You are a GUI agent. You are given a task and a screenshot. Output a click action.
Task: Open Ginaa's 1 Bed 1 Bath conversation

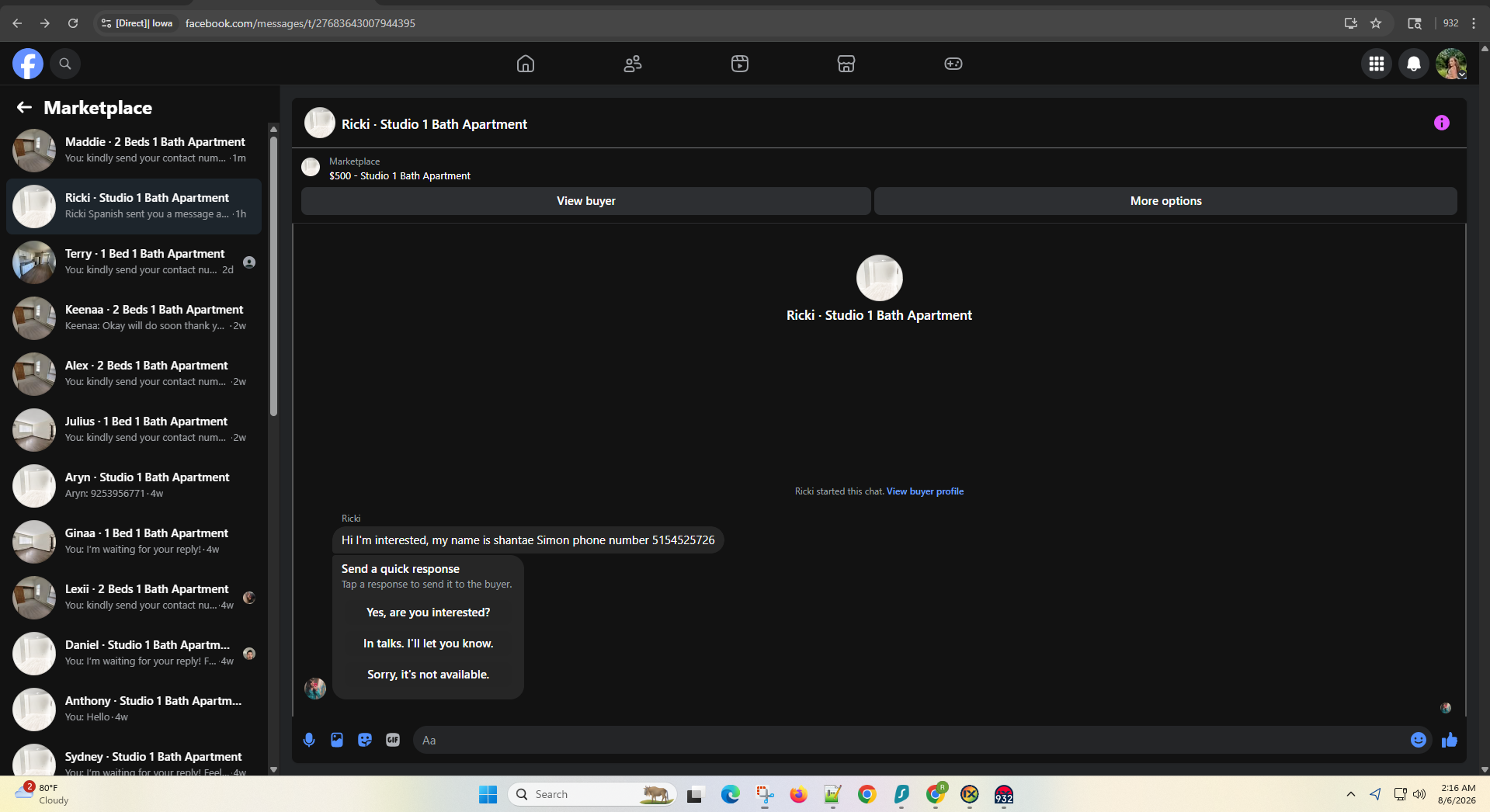click(x=134, y=542)
